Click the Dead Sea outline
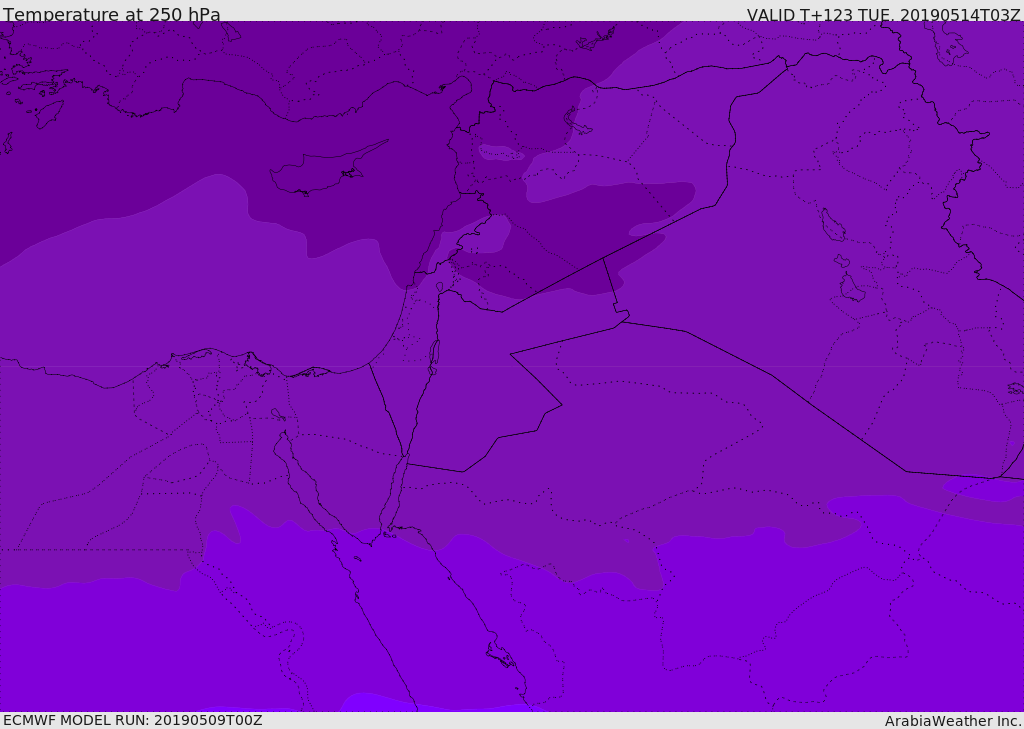Screen dimensions: 1024x729 pos(434,354)
